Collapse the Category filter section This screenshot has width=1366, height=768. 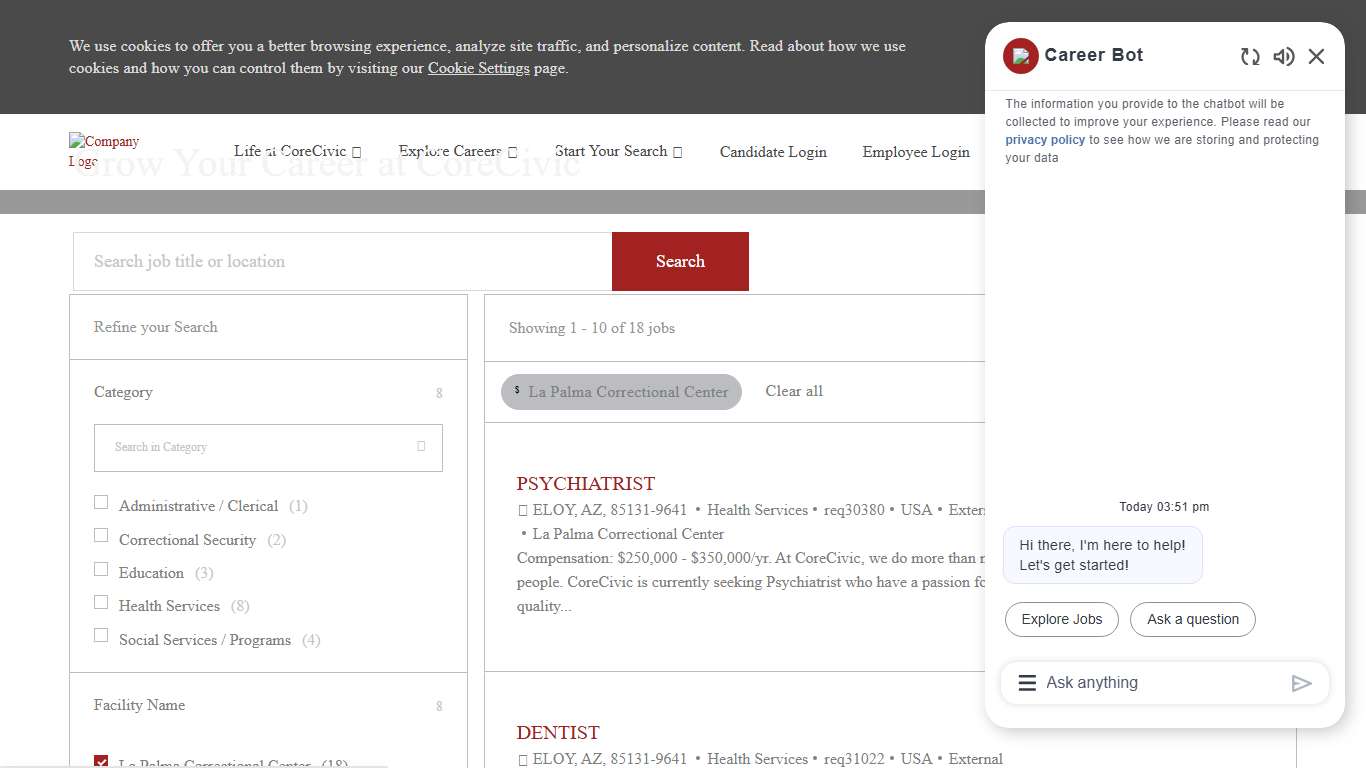click(x=438, y=393)
